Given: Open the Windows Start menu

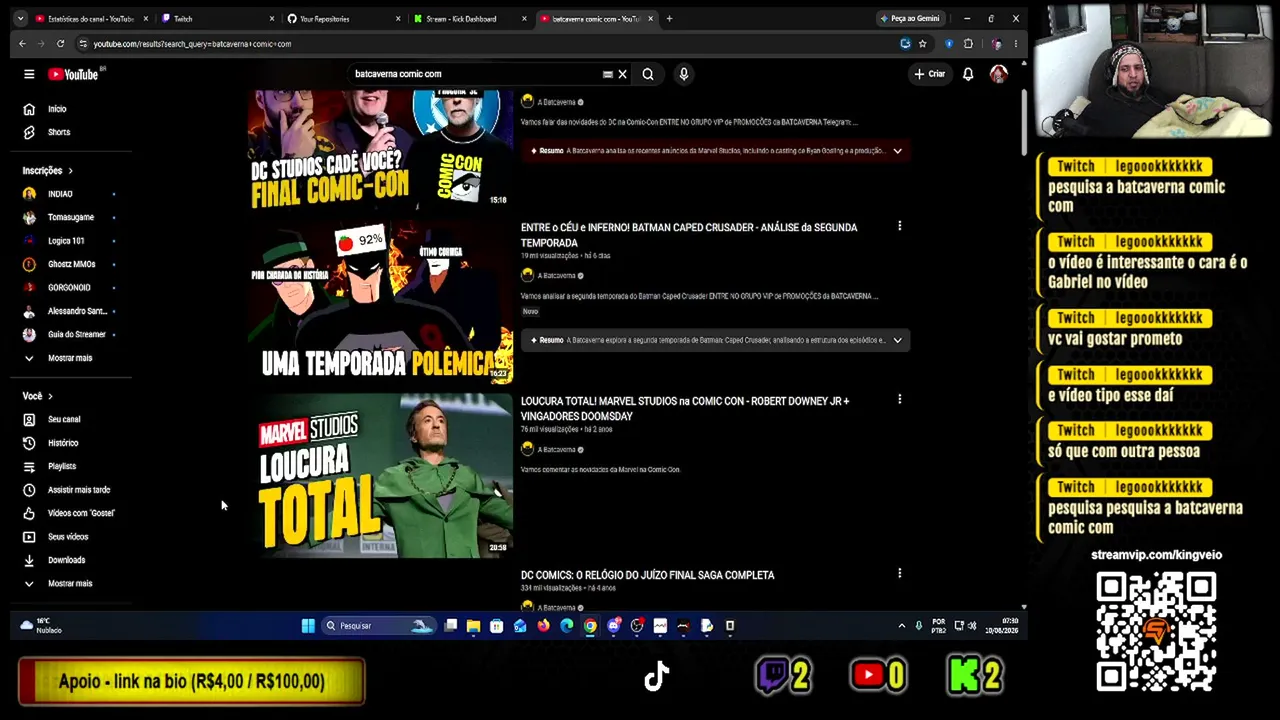Looking at the screenshot, I should tap(308, 626).
